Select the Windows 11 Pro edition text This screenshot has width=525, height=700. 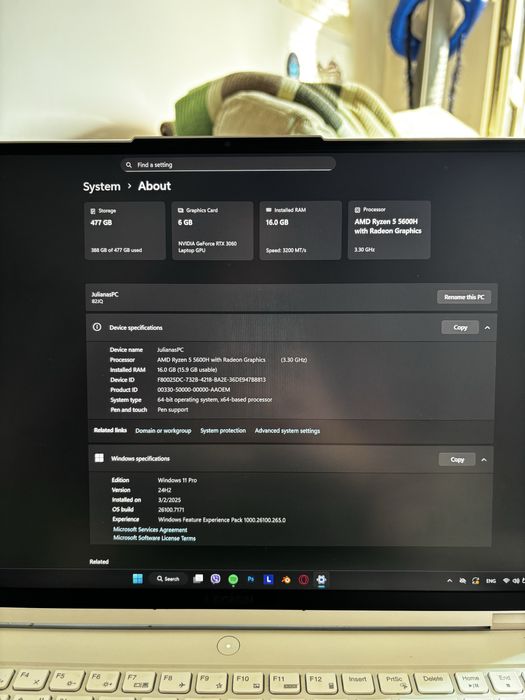(x=177, y=480)
